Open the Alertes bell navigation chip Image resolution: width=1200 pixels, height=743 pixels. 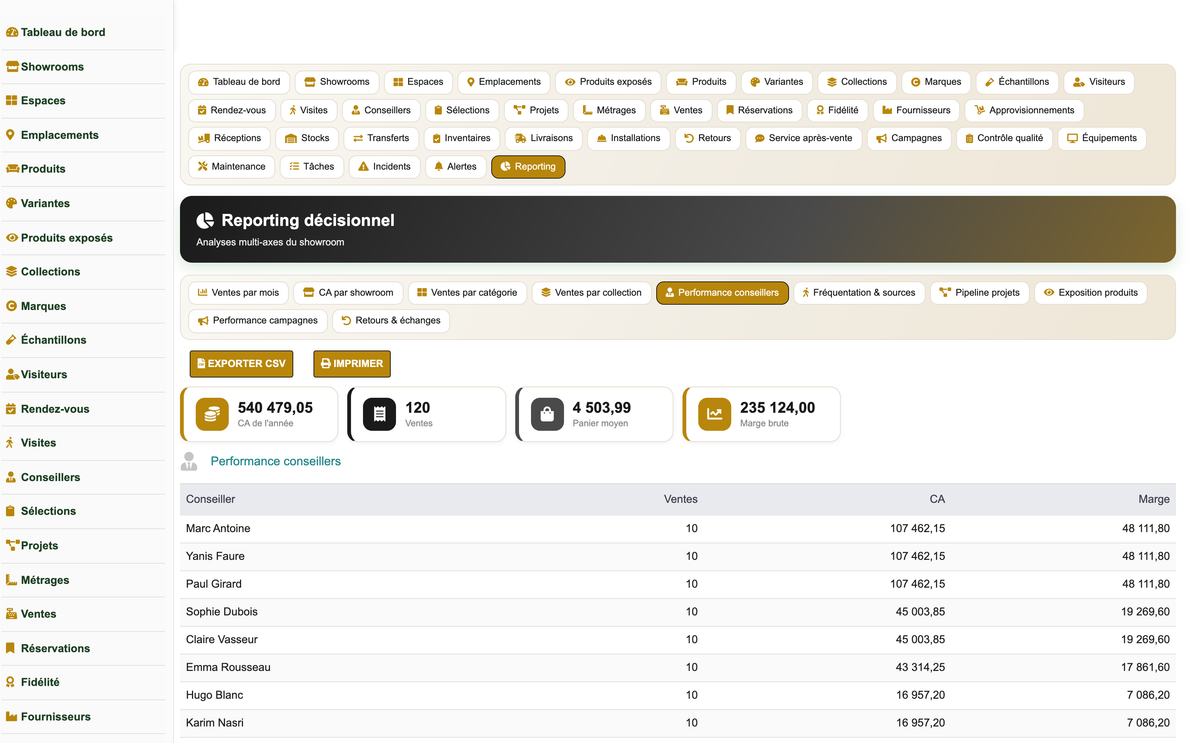click(x=456, y=167)
